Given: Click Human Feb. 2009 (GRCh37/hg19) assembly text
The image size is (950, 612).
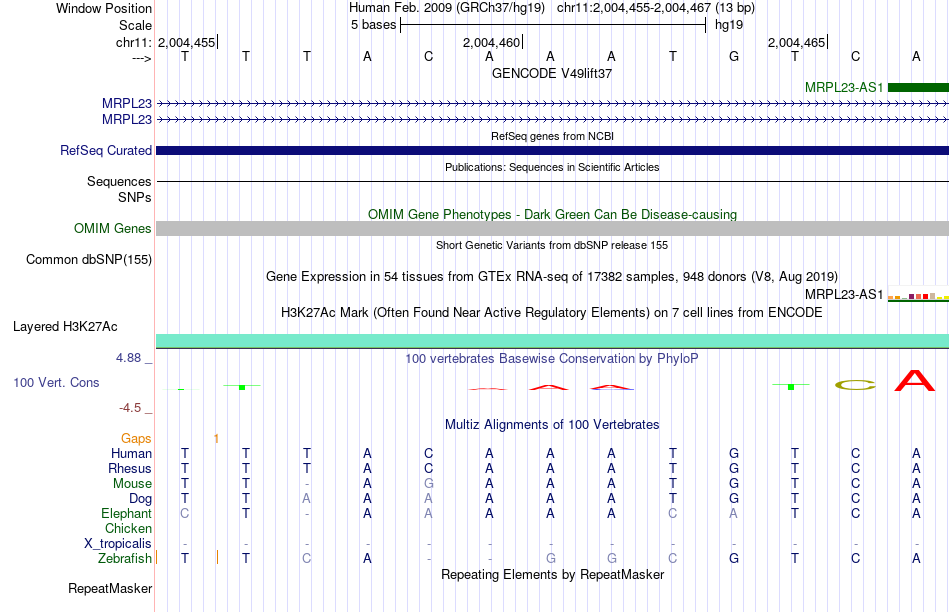Looking at the screenshot, I should point(447,8).
